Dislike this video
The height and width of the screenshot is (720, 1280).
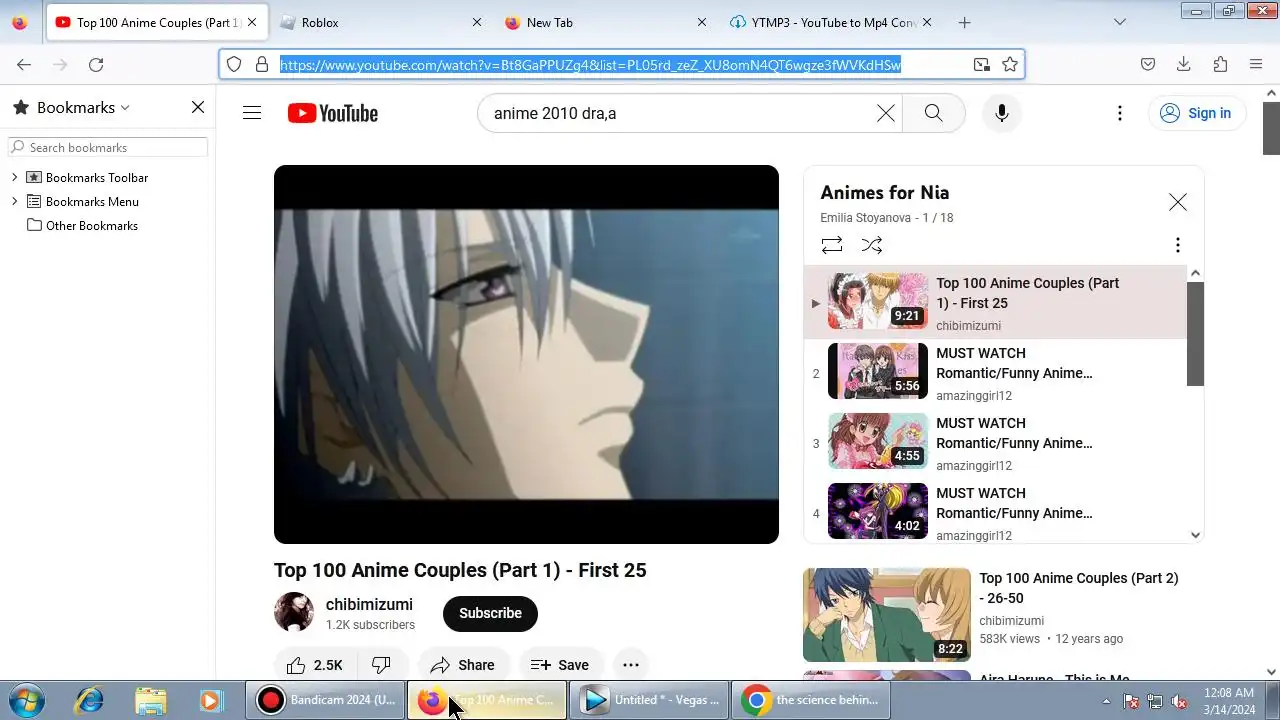coord(381,665)
